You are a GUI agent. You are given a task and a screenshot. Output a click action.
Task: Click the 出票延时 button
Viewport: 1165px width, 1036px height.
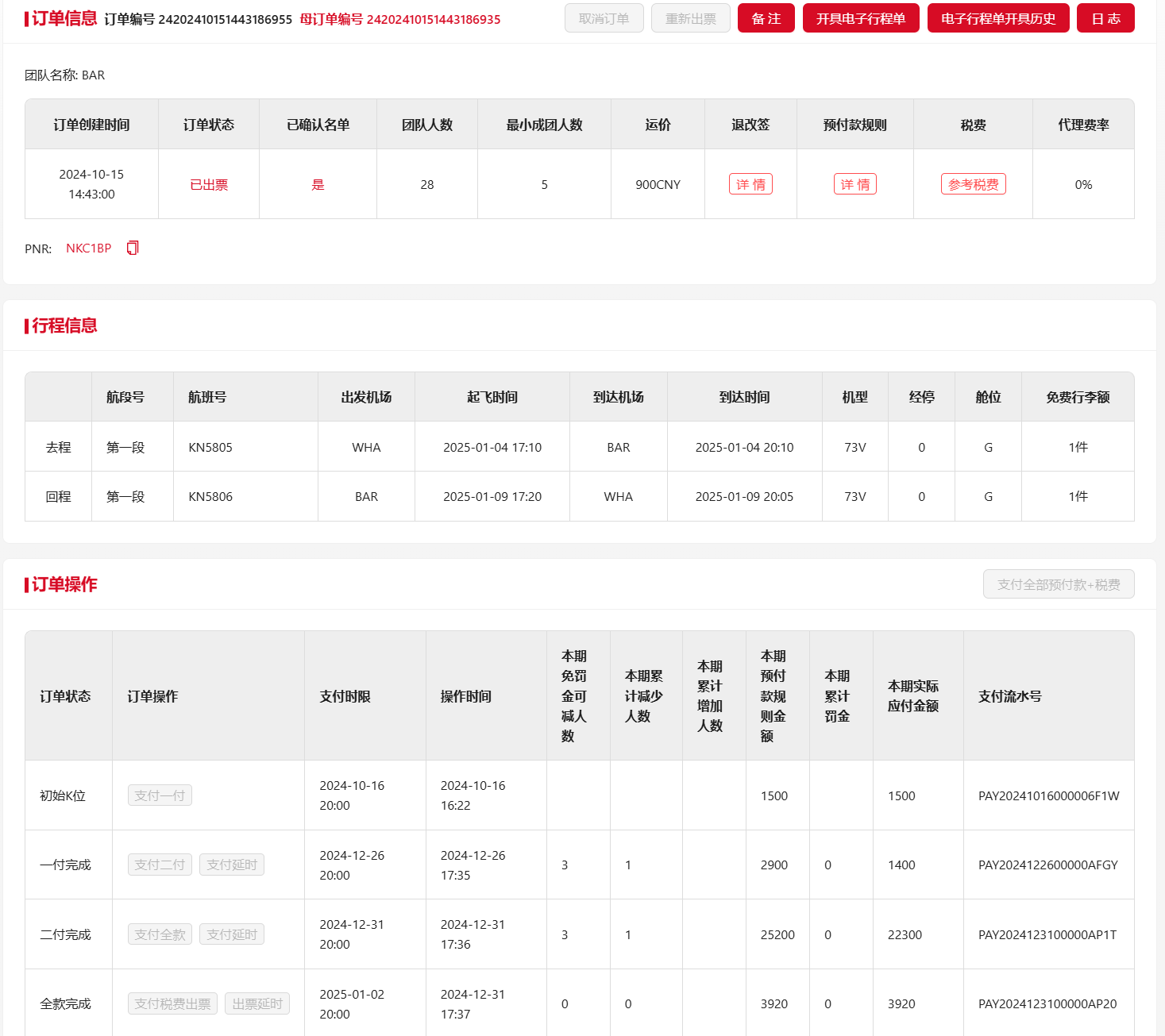click(x=257, y=1003)
